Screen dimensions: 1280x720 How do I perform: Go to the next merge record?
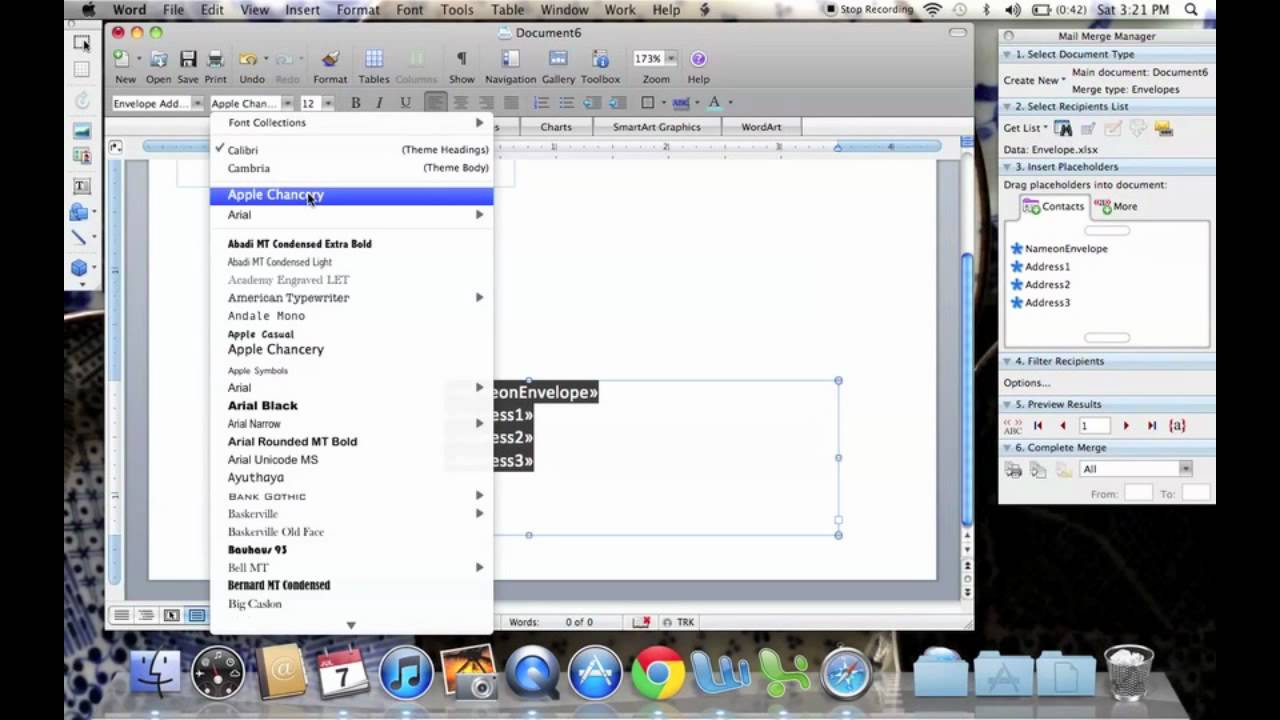pos(1126,426)
